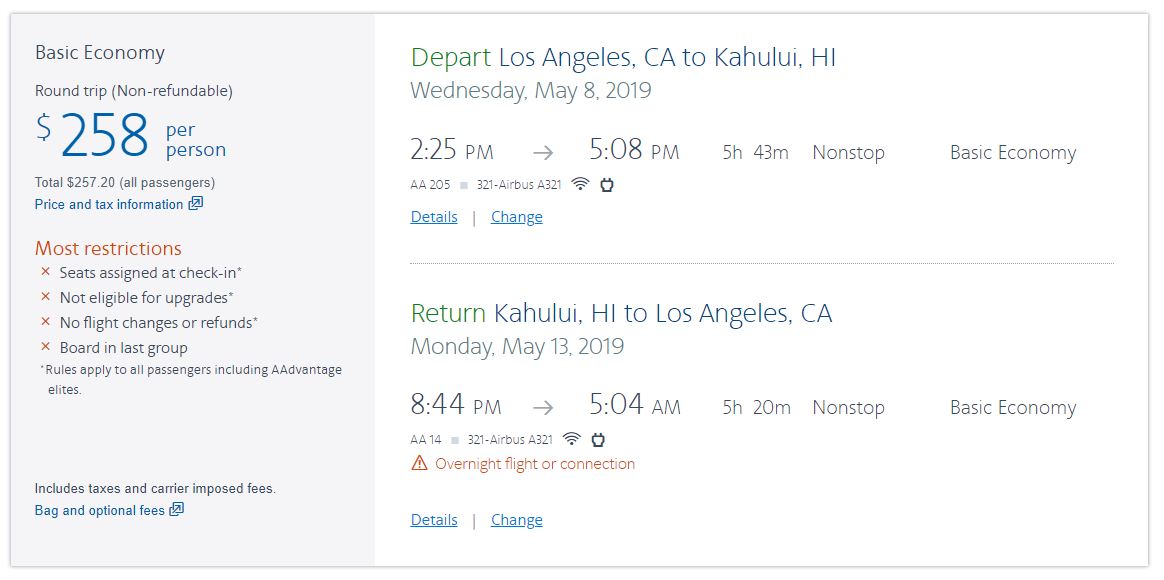Viewport: 1164px width, 580px height.
Task: Click the power outlet icon for flight AA 14
Action: point(598,439)
